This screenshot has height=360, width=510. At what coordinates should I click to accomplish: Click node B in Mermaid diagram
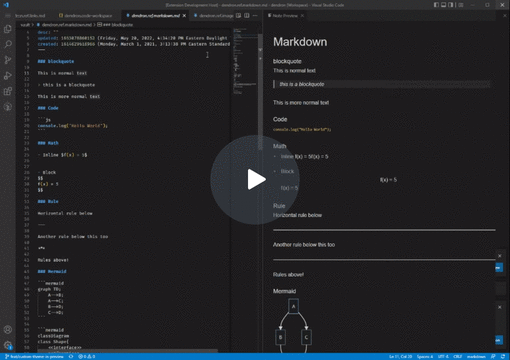click(x=280, y=337)
